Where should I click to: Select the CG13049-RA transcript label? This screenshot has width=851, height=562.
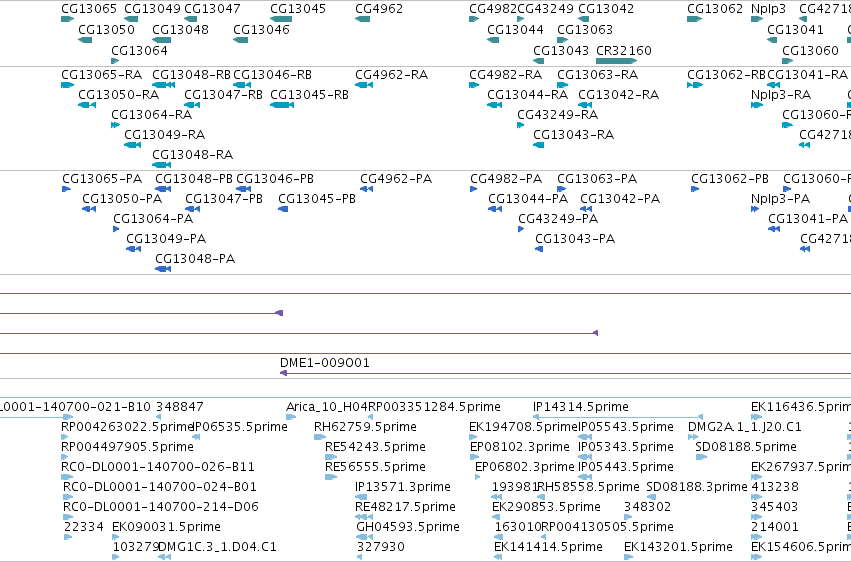click(x=164, y=135)
